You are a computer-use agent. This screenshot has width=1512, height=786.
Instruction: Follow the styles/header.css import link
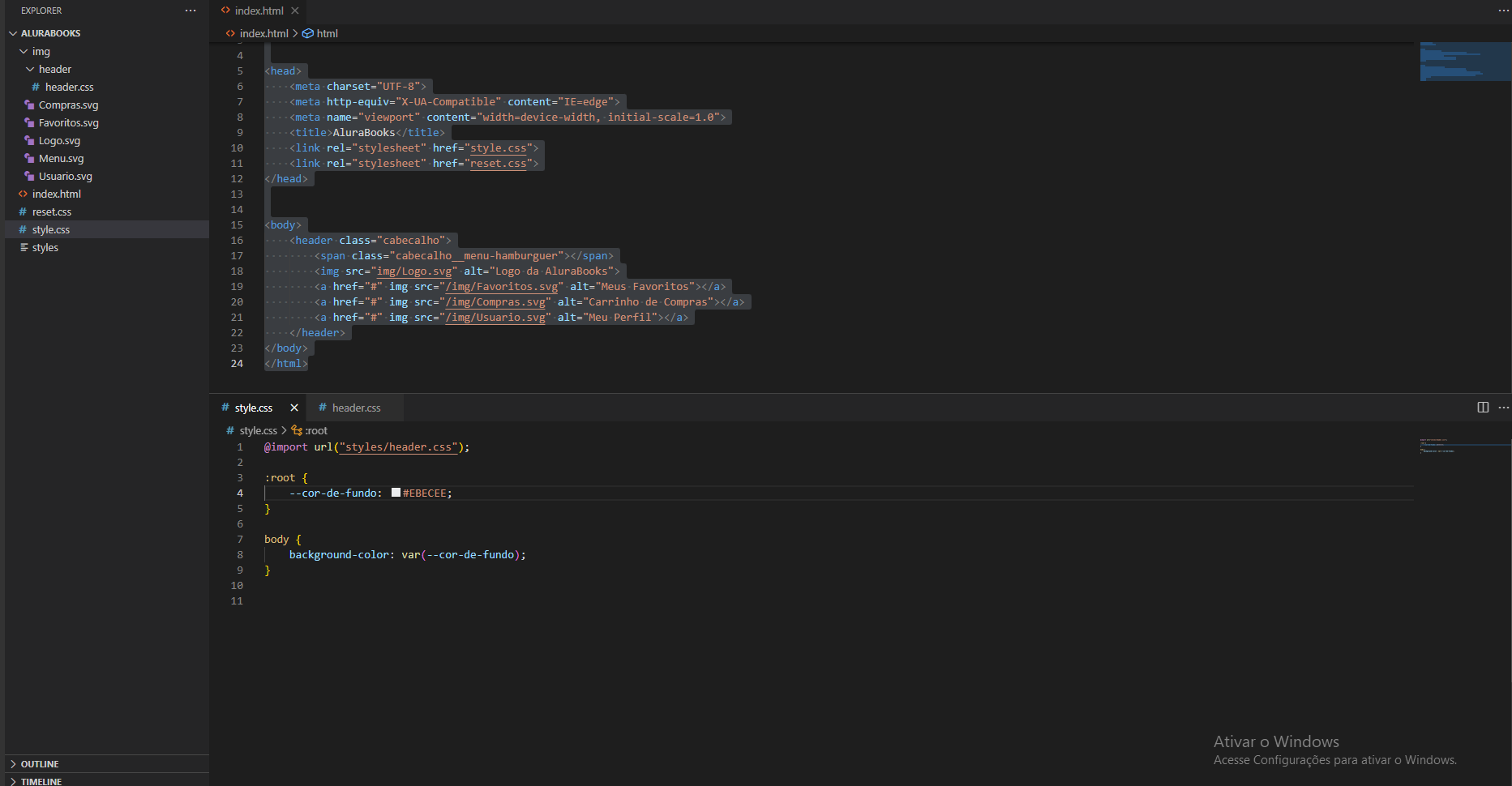coord(398,446)
